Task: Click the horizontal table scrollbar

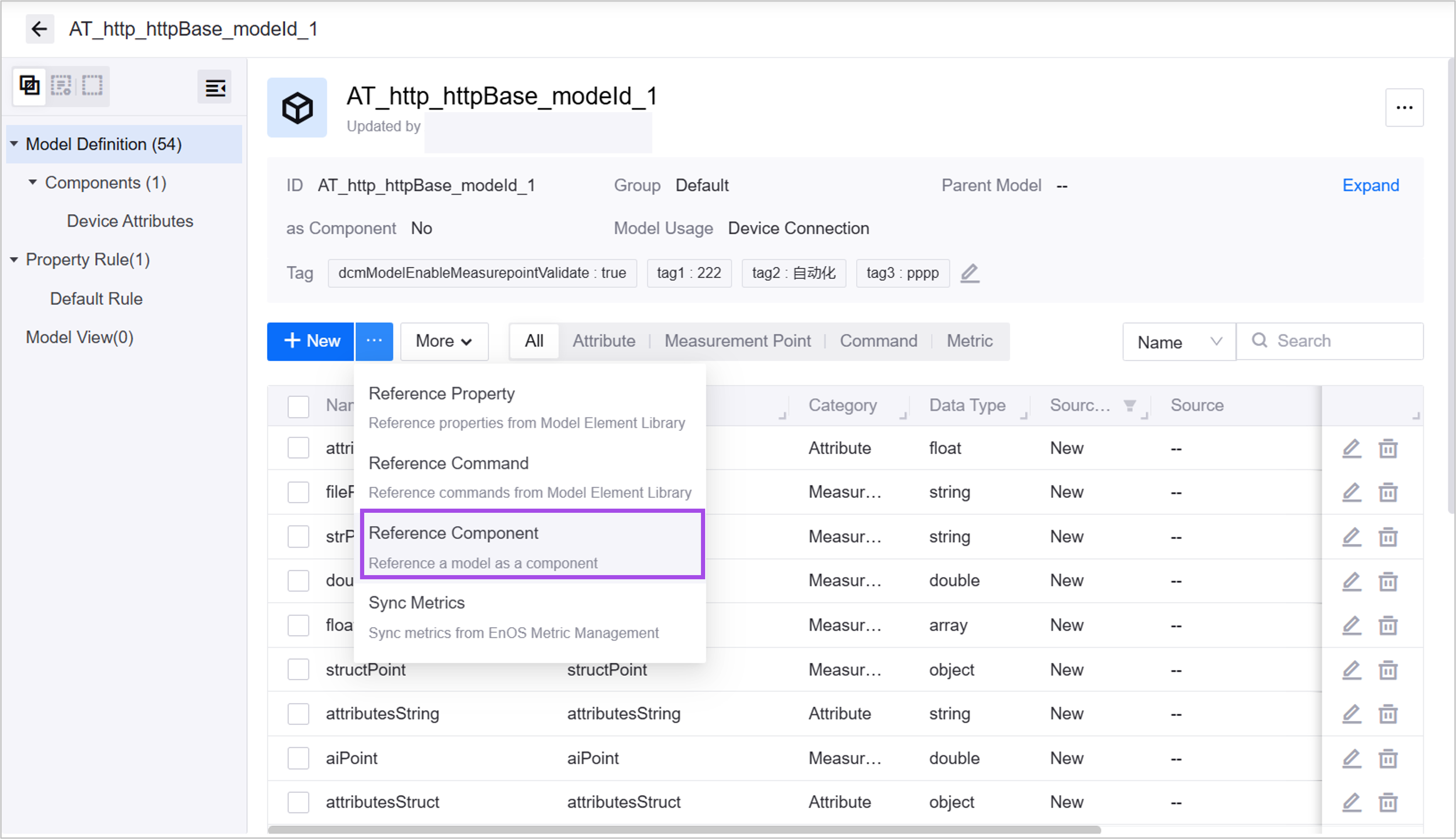Action: point(684,830)
